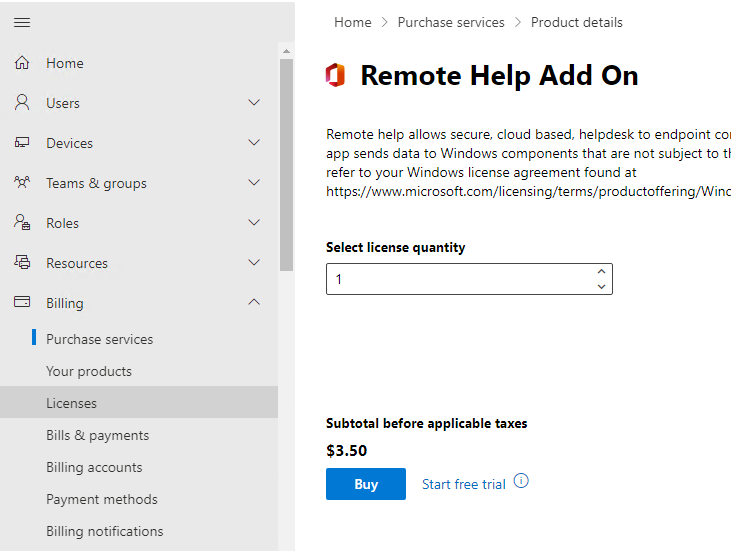Click the Devices monitor icon

(22, 143)
